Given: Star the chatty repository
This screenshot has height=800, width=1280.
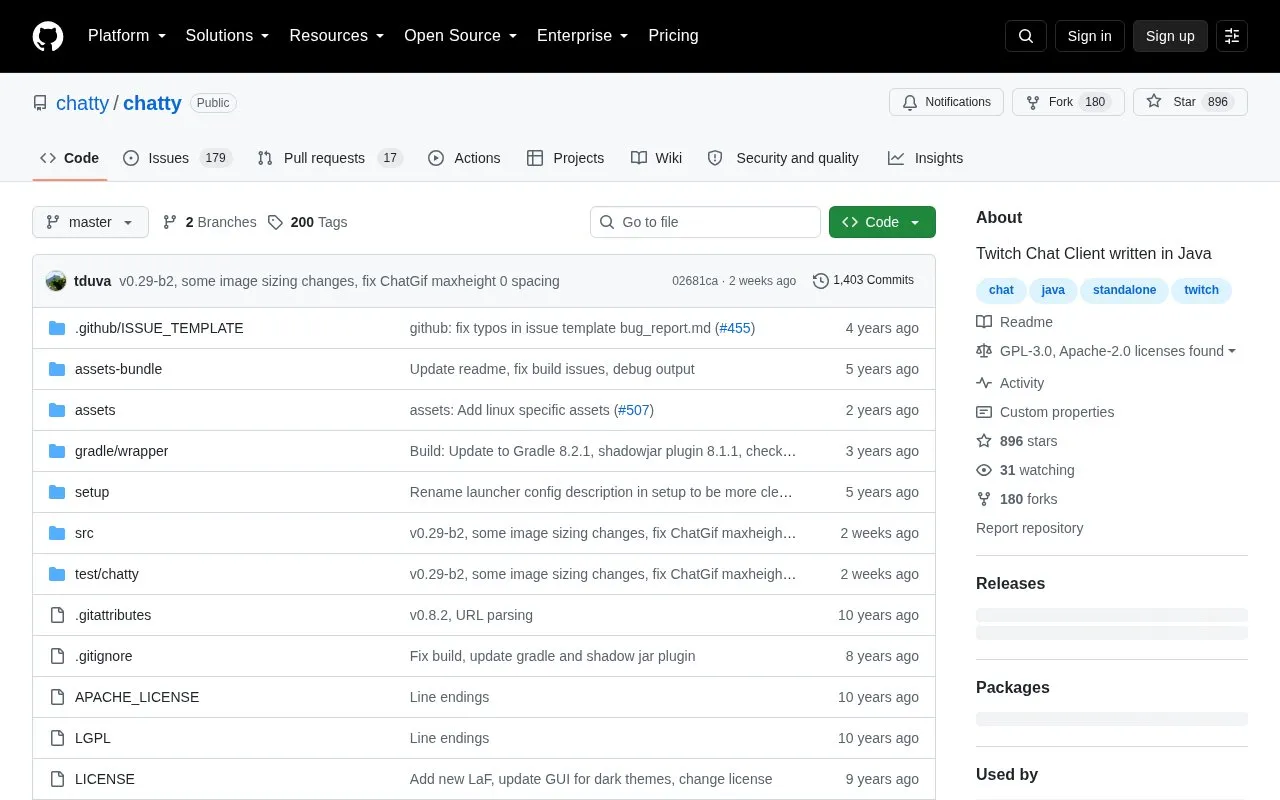Looking at the screenshot, I should click(1190, 102).
